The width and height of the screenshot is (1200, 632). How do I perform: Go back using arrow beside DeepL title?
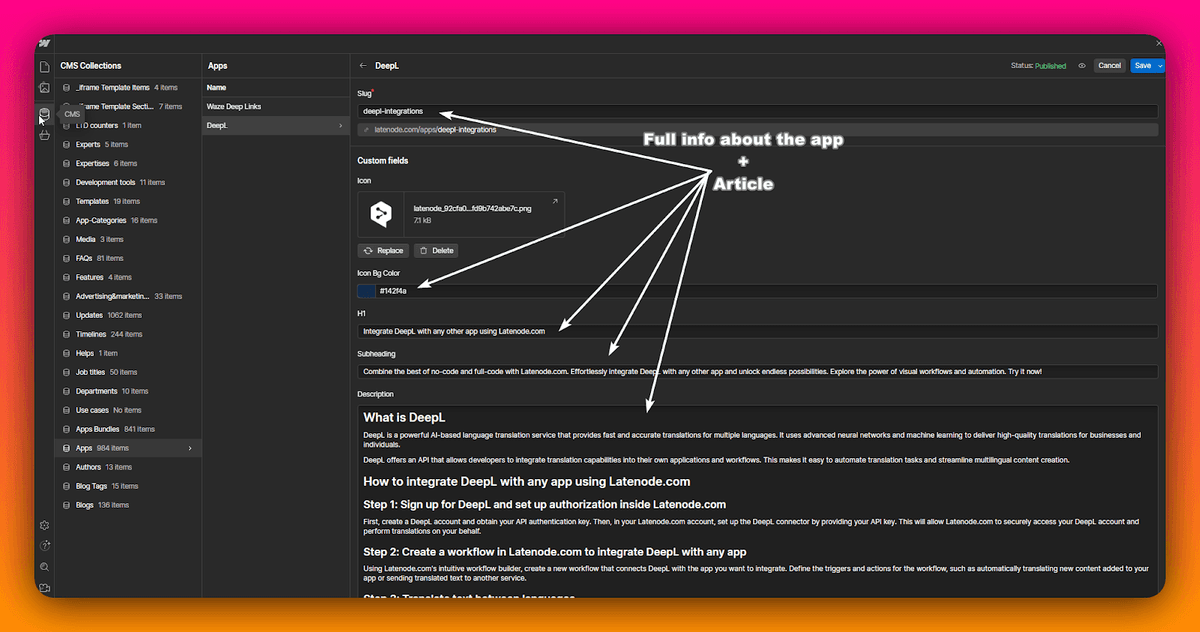click(x=363, y=66)
